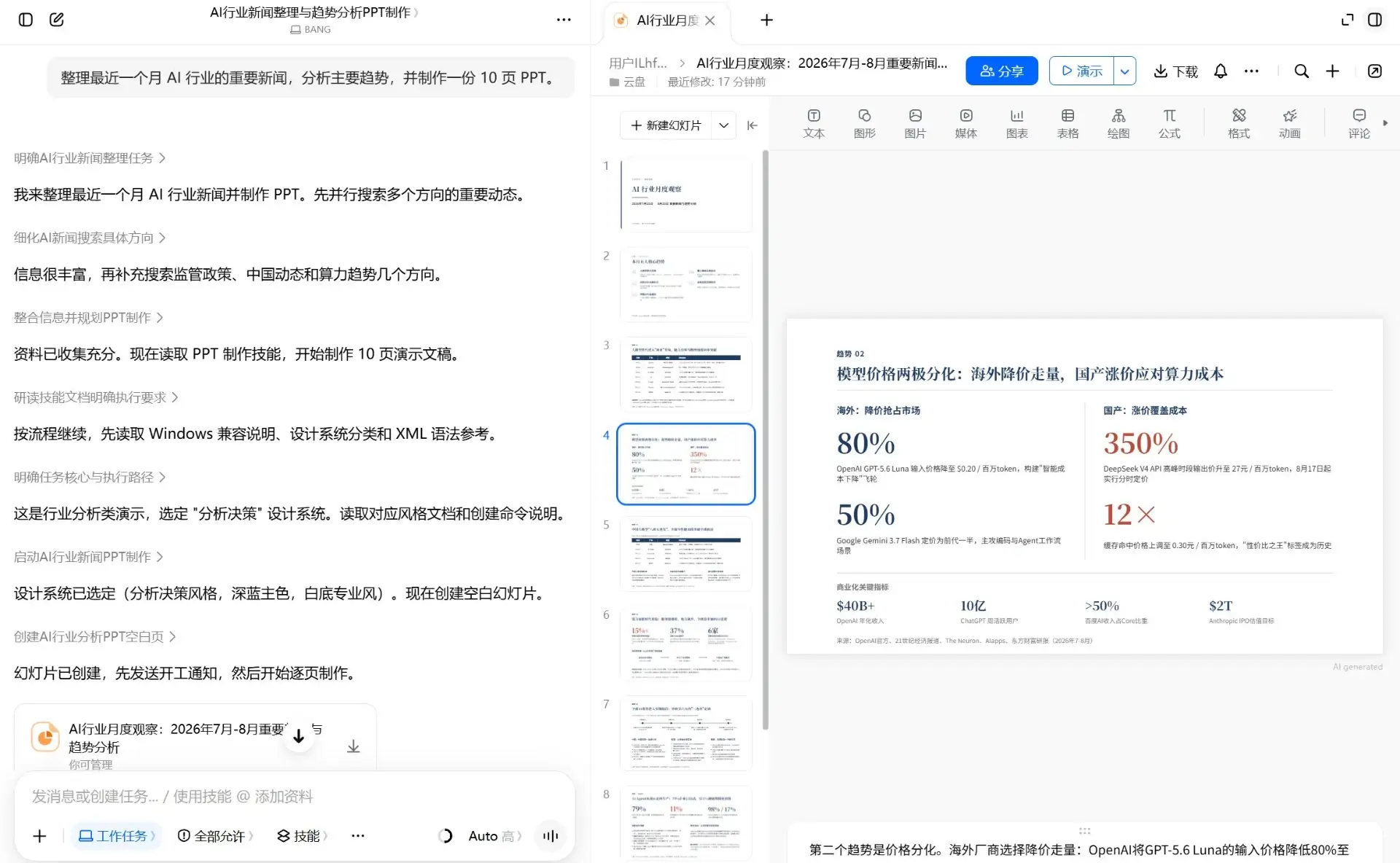
Task: Open notifications bell icon
Action: (x=1221, y=71)
